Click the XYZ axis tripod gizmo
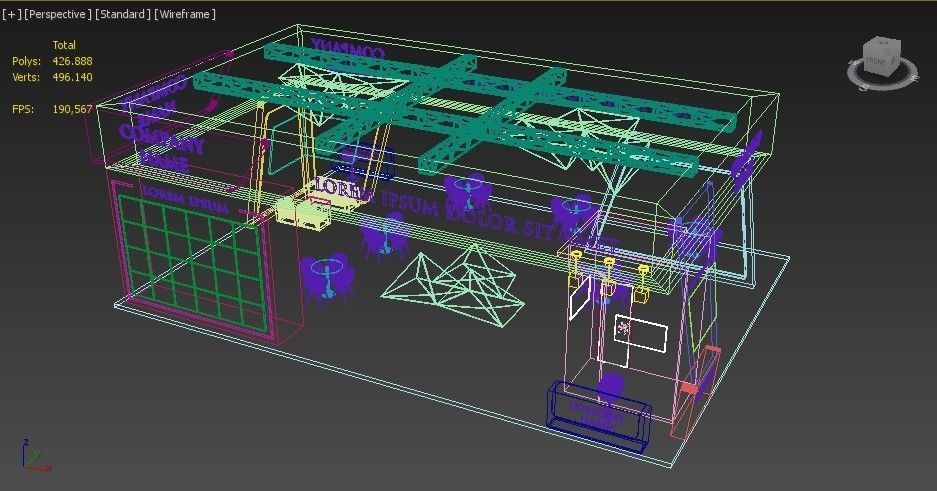This screenshot has width=937, height=491. click(35, 455)
